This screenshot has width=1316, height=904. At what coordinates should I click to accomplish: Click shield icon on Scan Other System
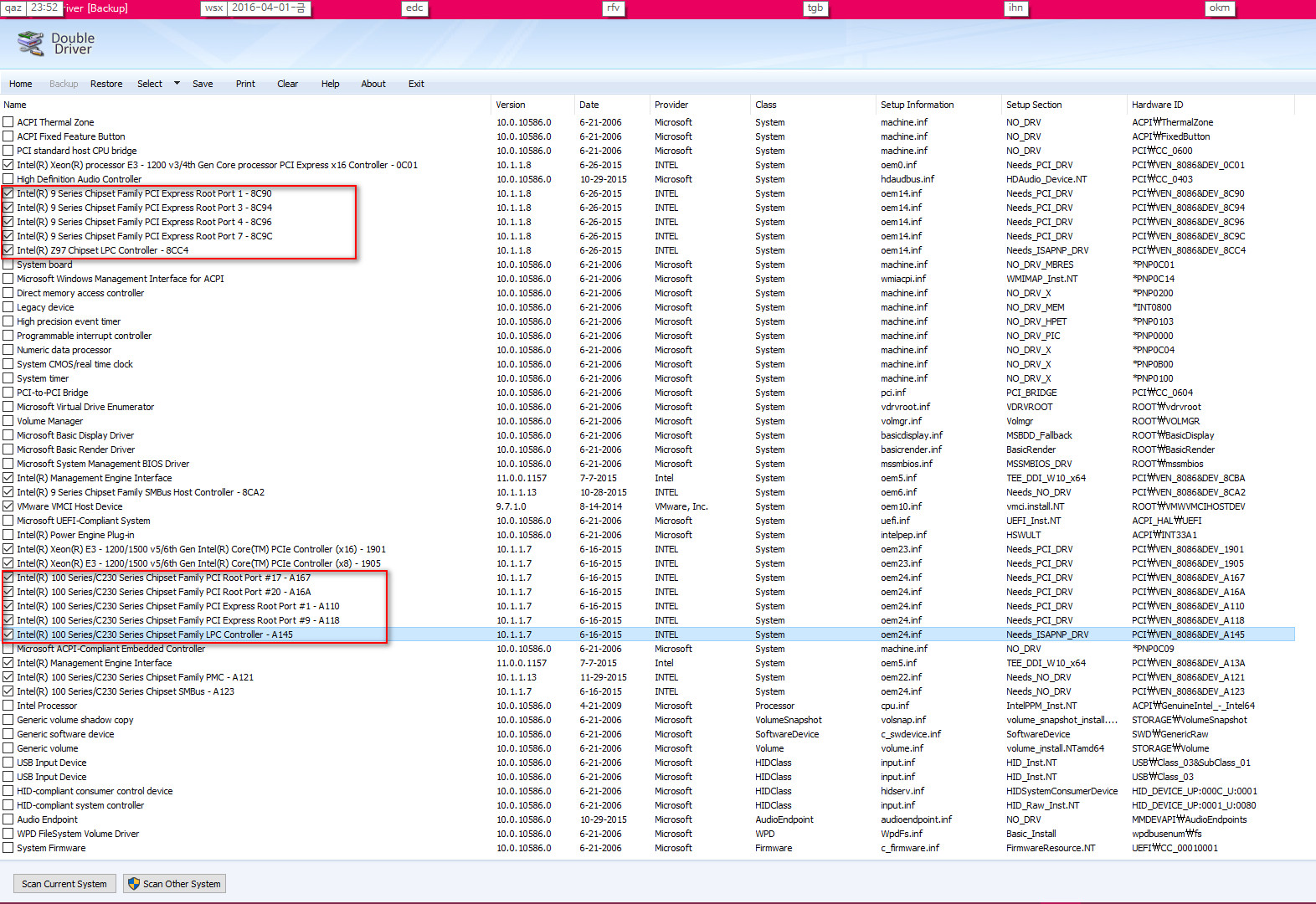133,883
